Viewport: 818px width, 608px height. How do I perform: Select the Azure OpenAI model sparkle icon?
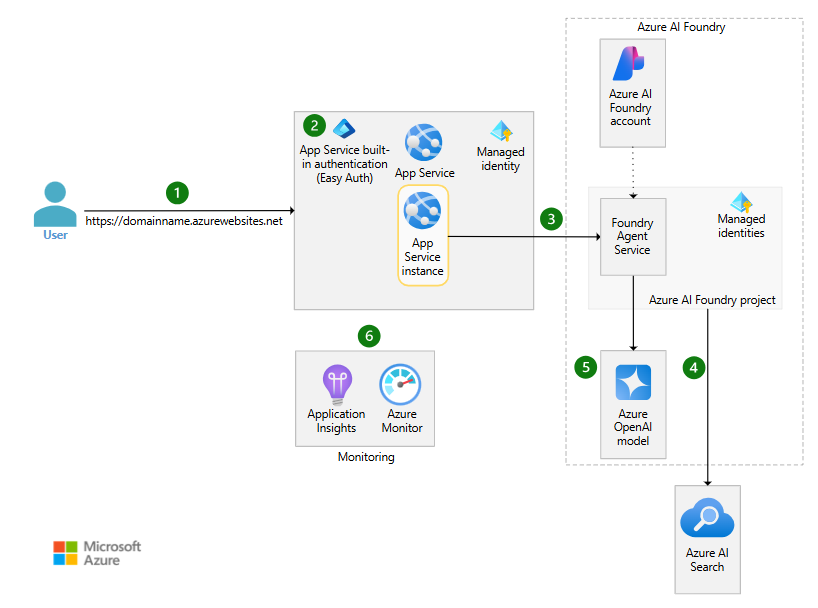point(633,382)
